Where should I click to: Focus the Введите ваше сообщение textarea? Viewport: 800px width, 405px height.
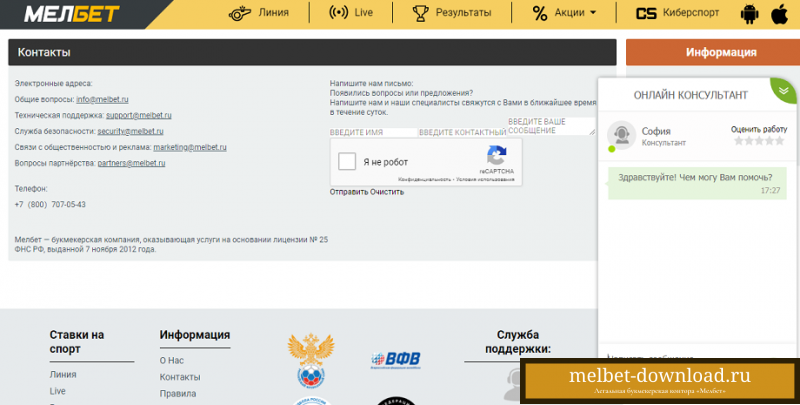coord(552,126)
